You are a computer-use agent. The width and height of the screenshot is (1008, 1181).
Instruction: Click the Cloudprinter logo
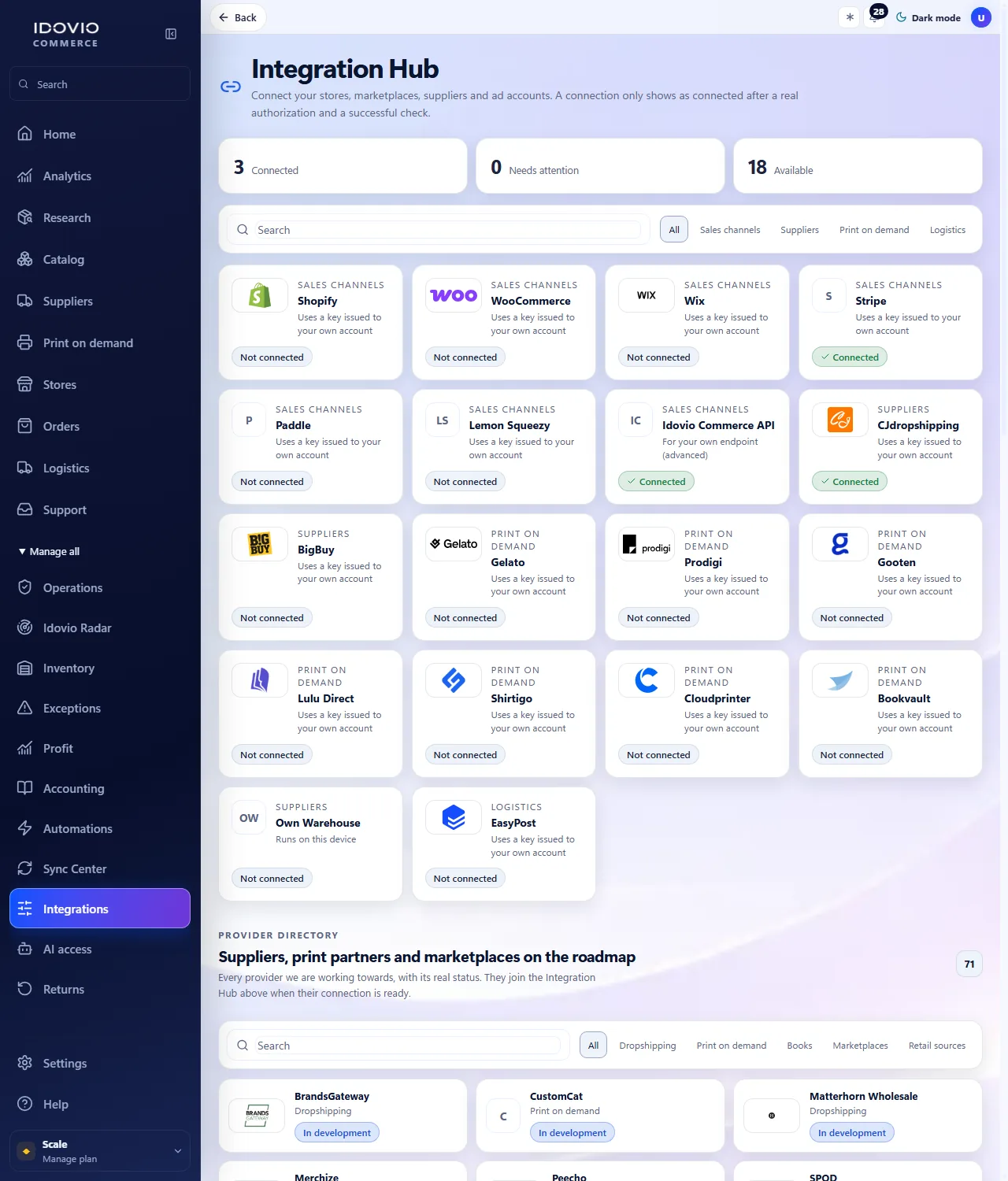(x=647, y=680)
